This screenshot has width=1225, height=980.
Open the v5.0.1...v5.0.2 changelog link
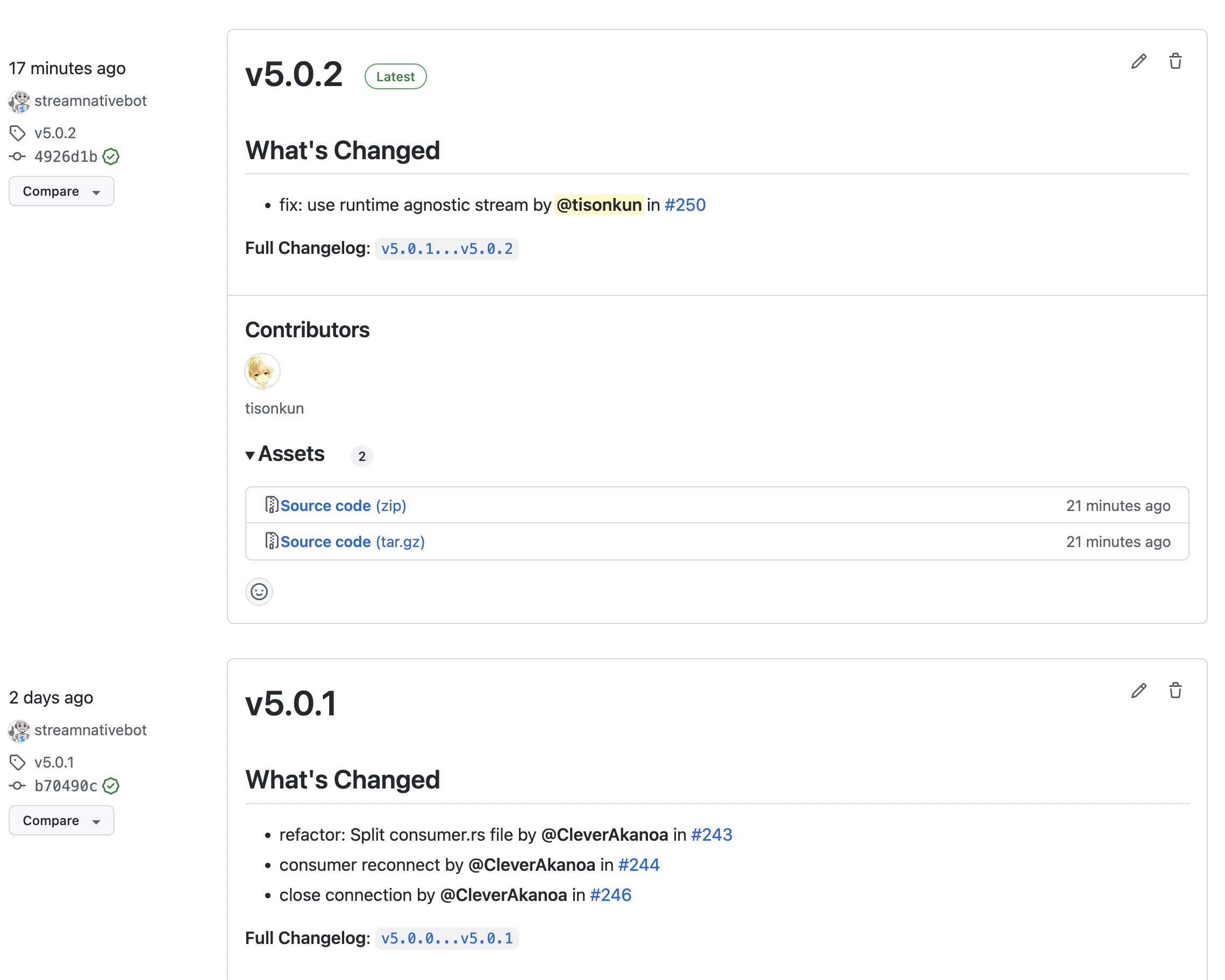coord(446,249)
